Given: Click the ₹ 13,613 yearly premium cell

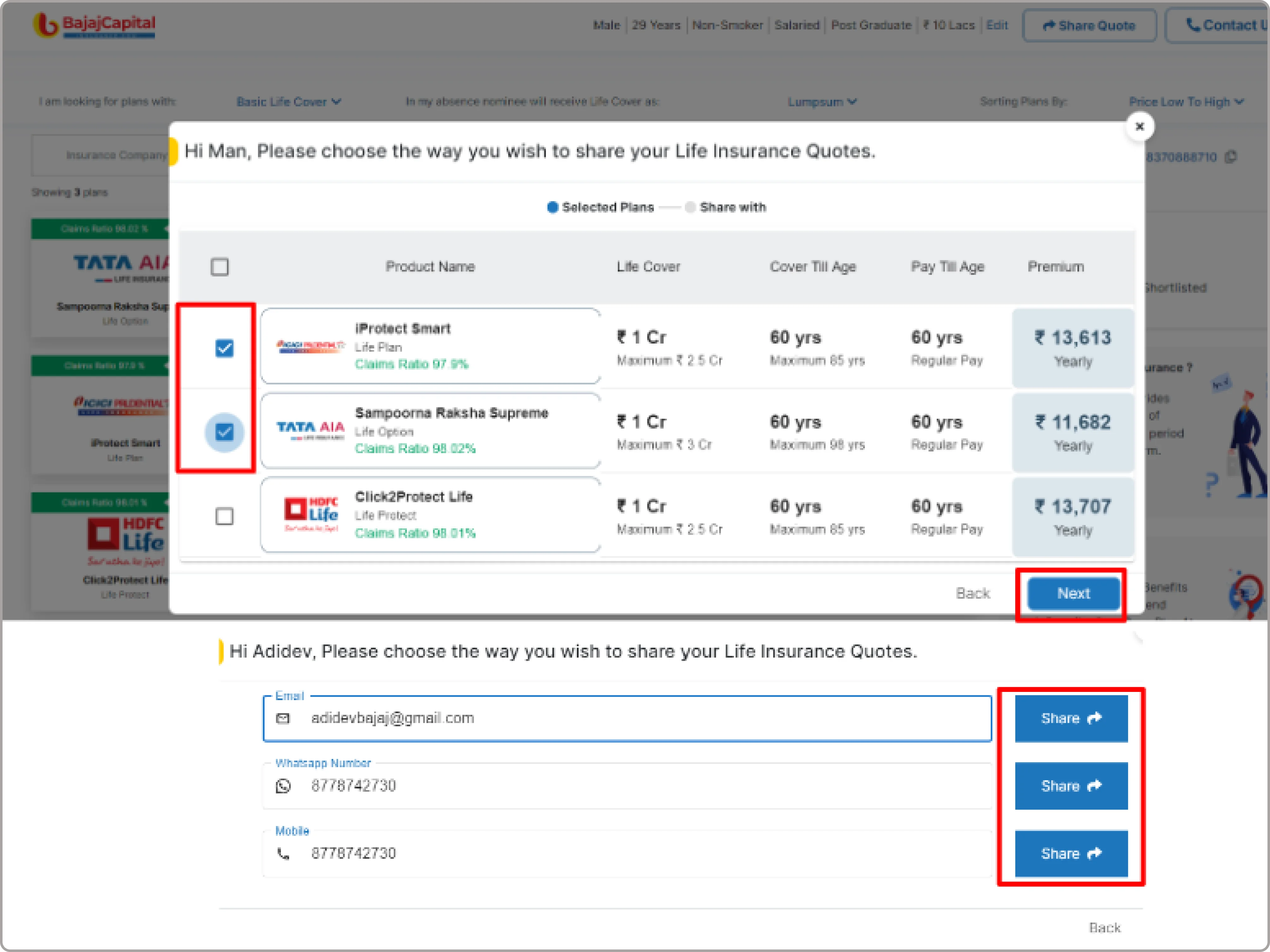Looking at the screenshot, I should [1072, 348].
